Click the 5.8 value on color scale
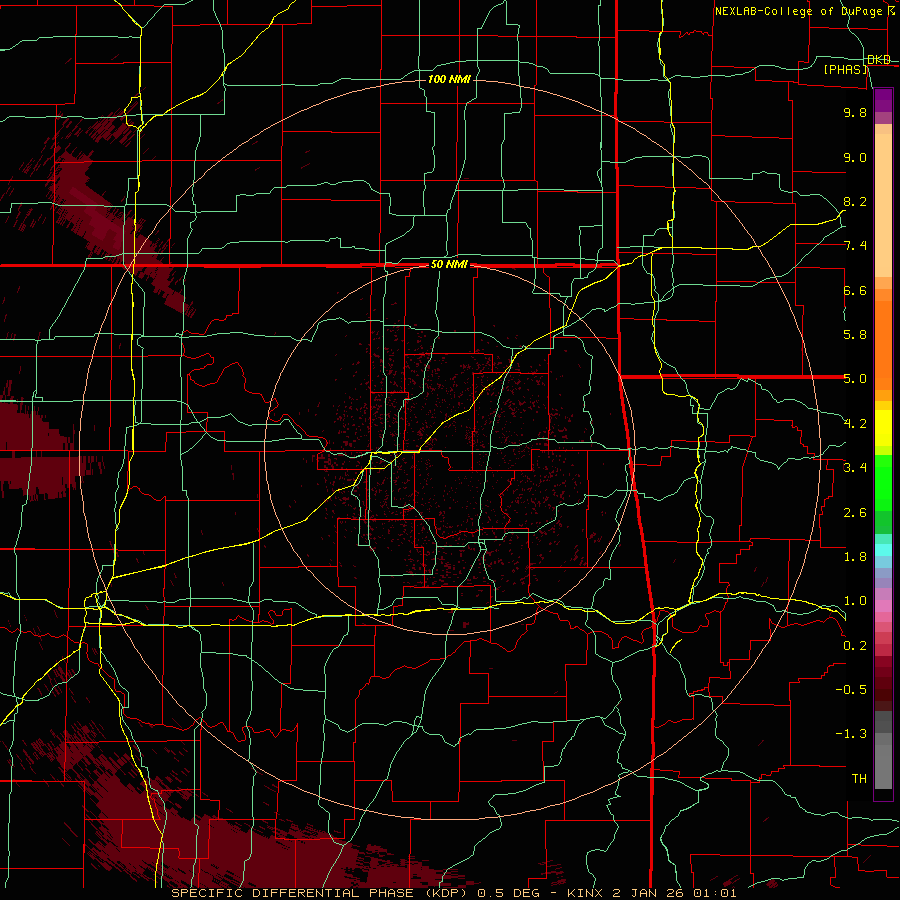Viewport: 900px width, 900px height. (855, 335)
